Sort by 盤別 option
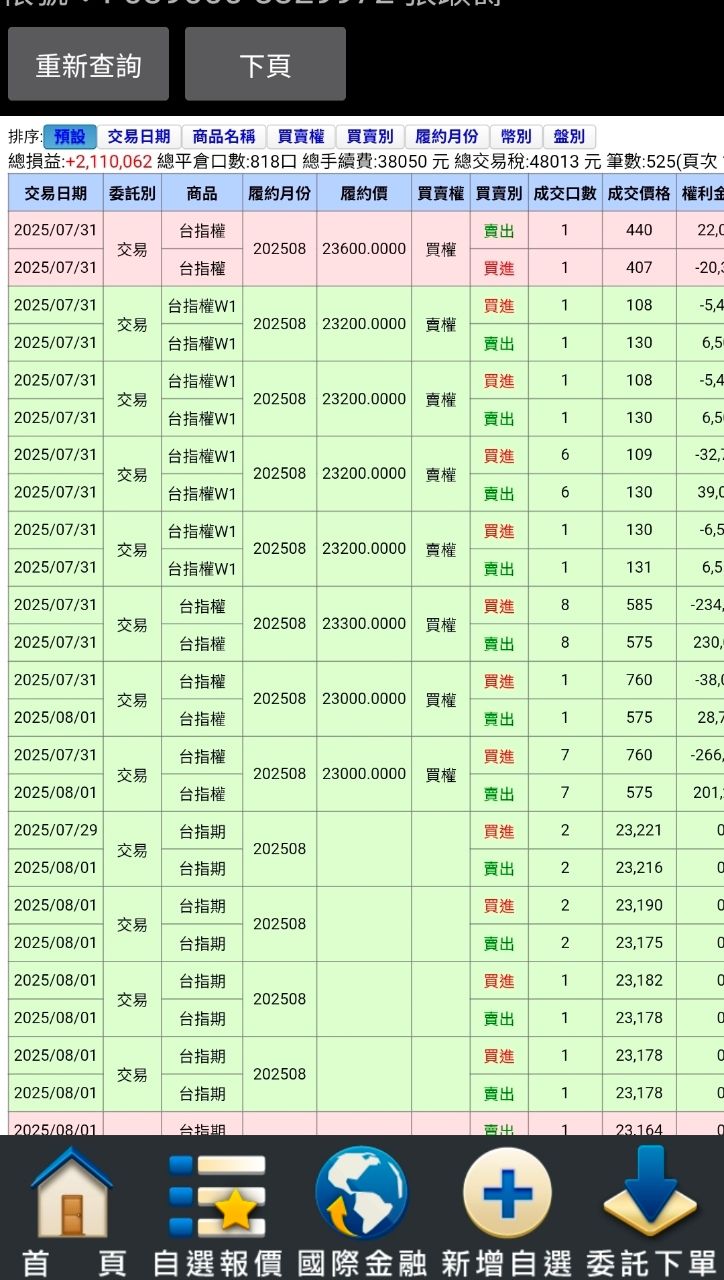The height and width of the screenshot is (1280, 724). (x=569, y=137)
